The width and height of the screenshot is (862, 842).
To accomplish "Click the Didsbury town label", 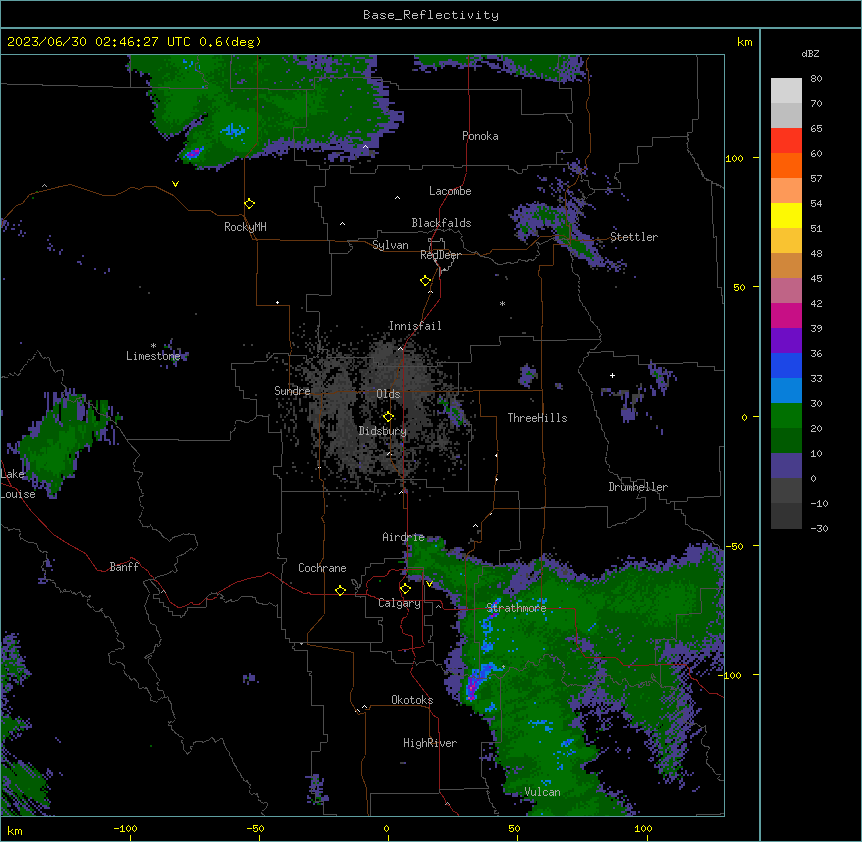I will (x=382, y=431).
